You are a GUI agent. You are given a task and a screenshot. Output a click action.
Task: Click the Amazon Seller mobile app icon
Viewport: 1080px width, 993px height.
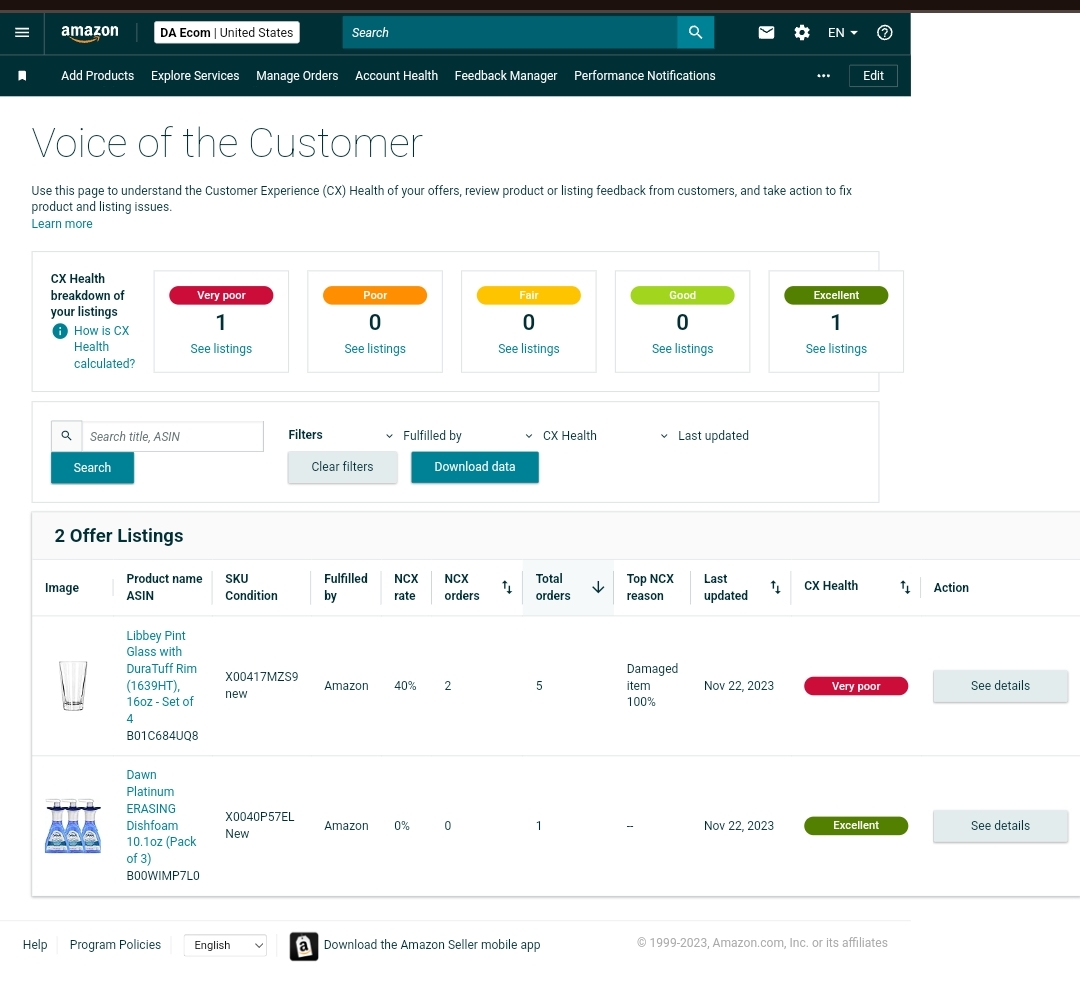304,946
